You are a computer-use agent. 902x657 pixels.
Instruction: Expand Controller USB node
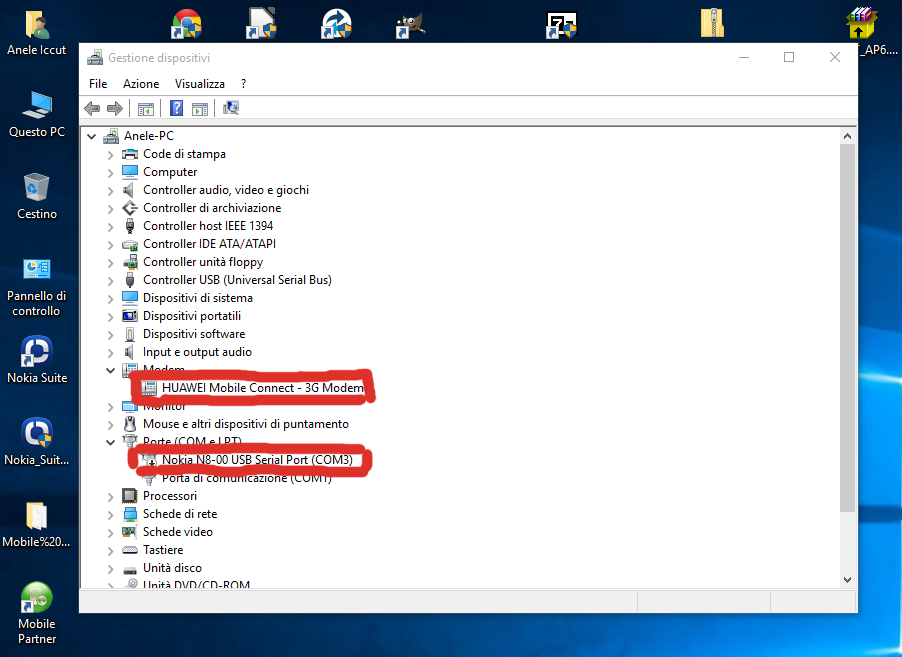[x=110, y=281]
